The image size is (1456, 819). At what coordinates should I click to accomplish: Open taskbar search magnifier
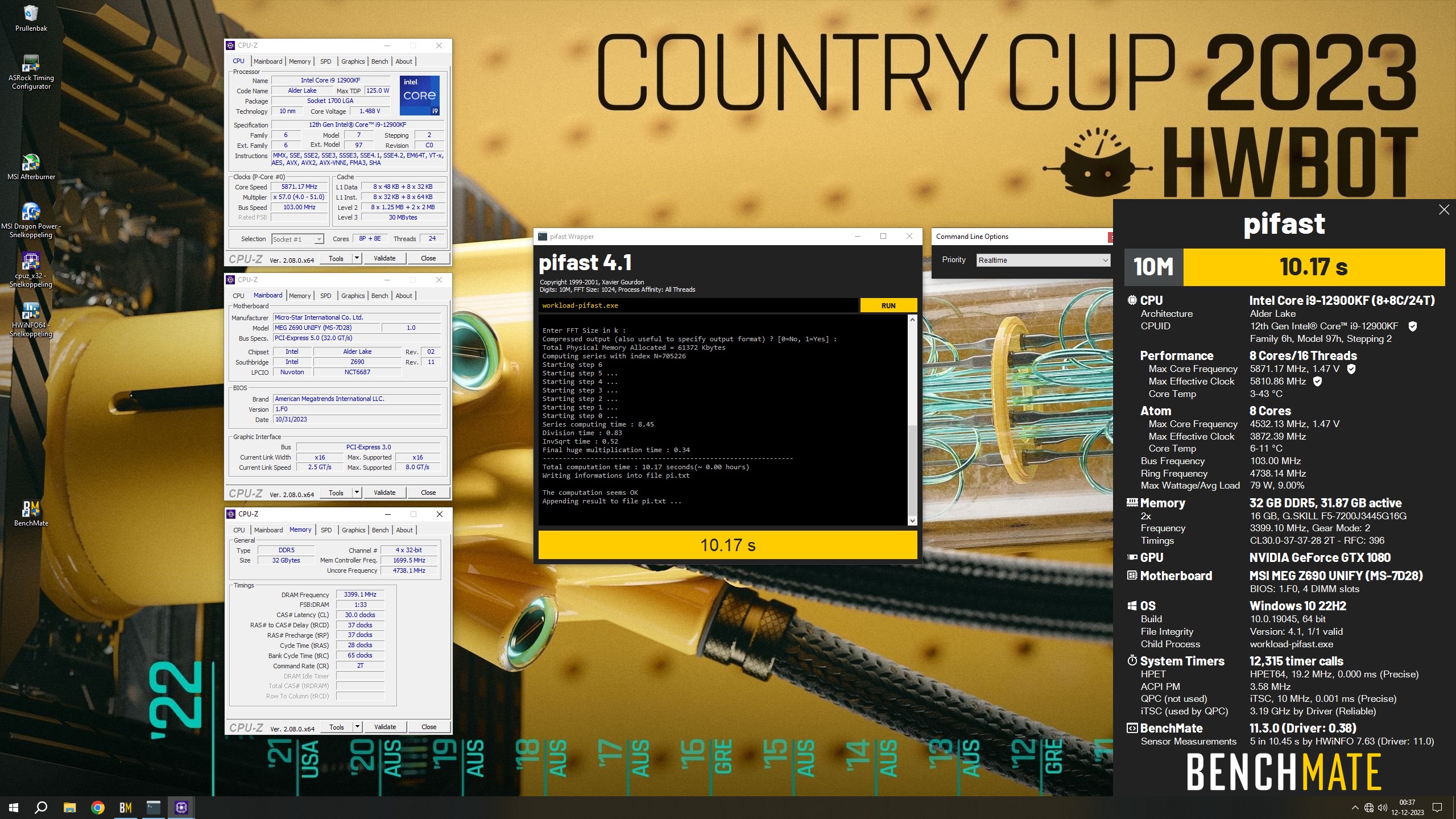(x=41, y=807)
